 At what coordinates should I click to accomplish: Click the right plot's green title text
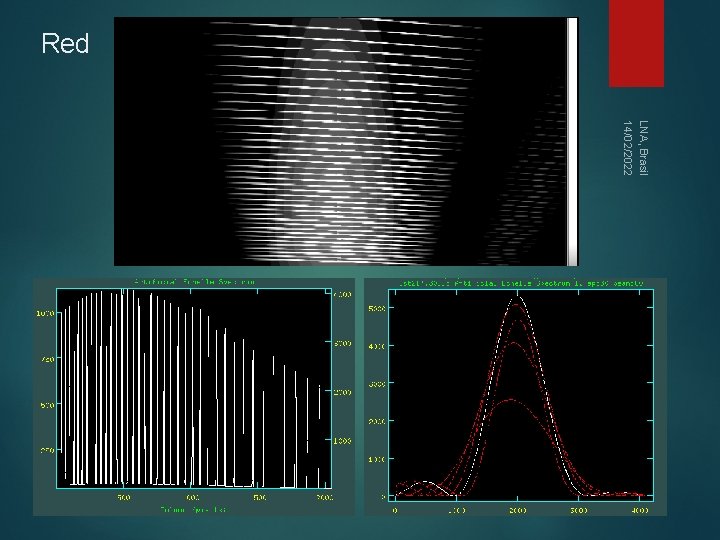(520, 284)
